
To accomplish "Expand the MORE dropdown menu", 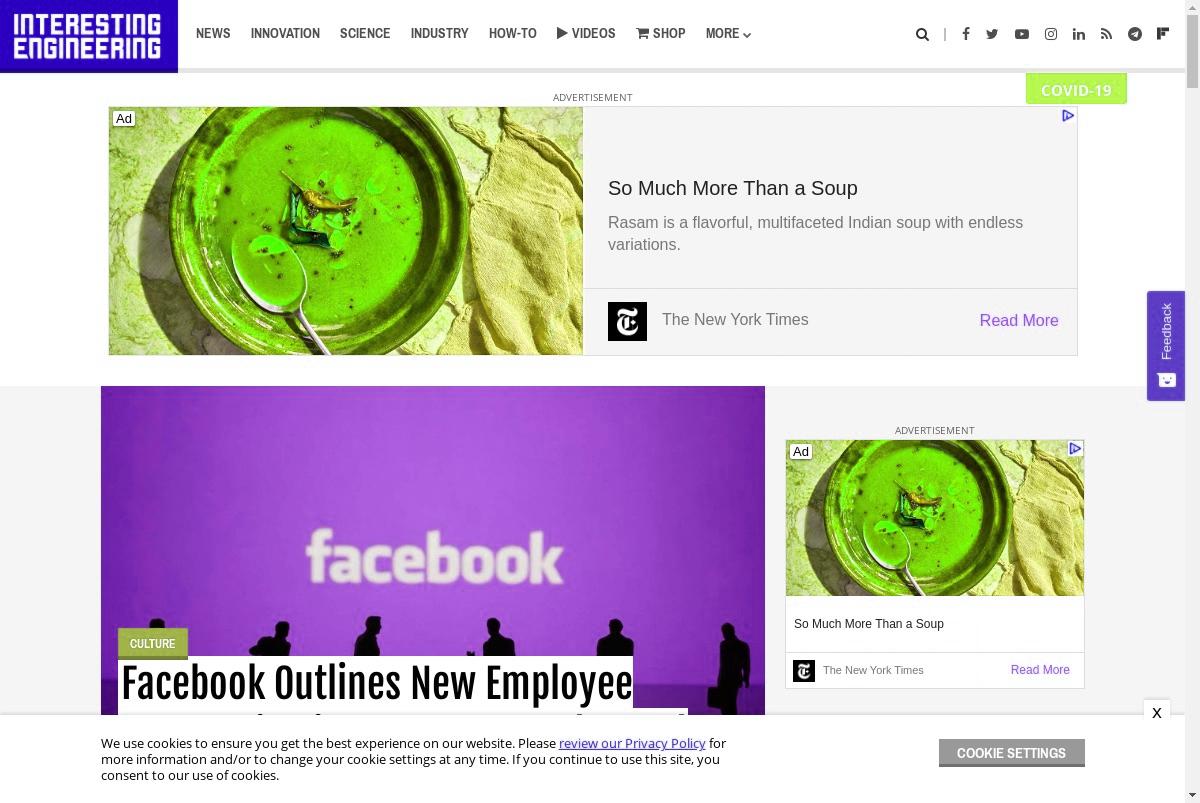I will (x=728, y=34).
